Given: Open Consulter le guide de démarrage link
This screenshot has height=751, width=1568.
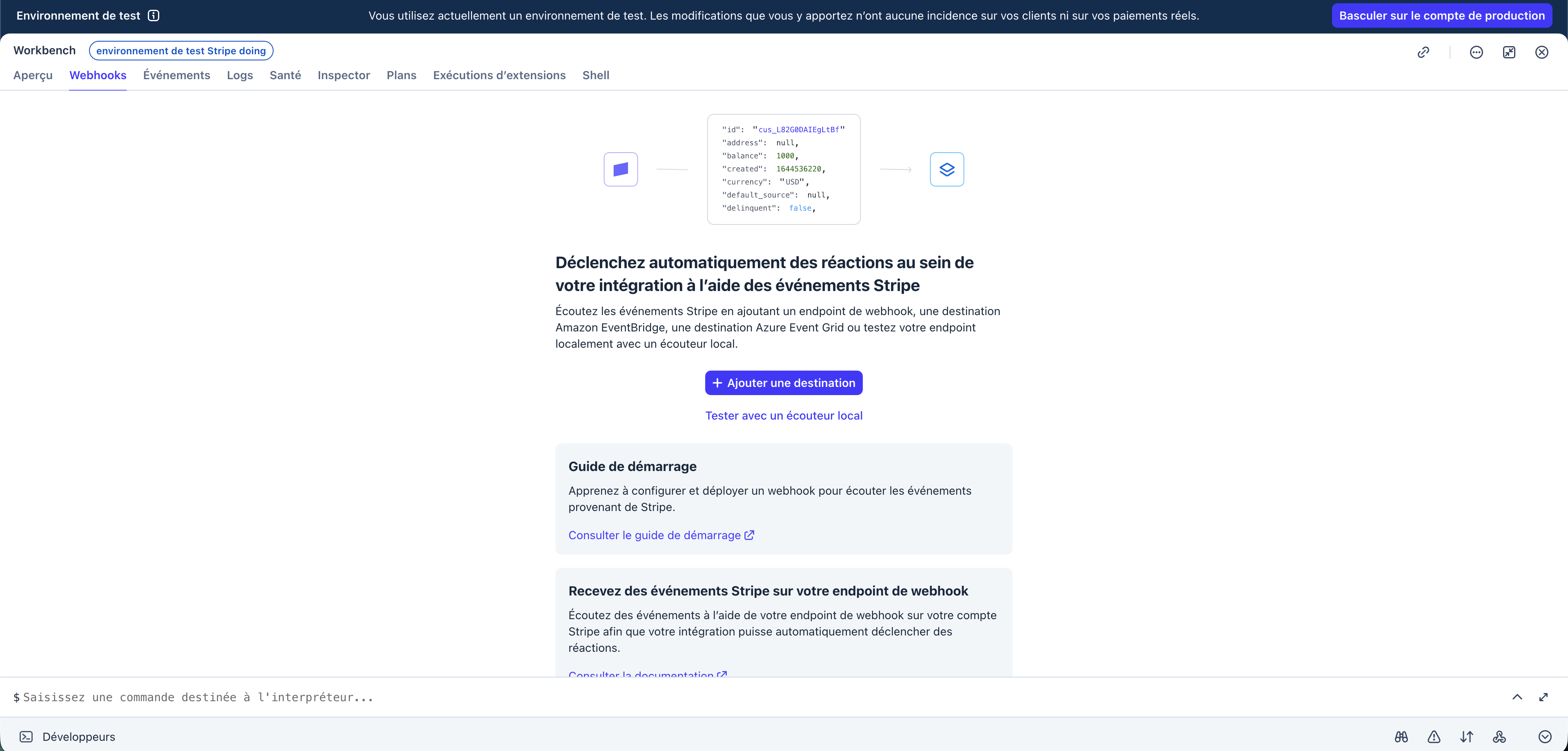Looking at the screenshot, I should pos(661,535).
